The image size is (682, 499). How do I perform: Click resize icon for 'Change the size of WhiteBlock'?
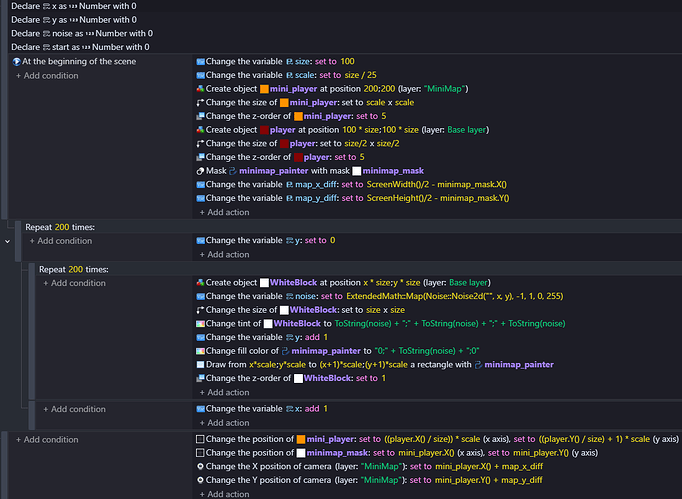click(x=201, y=310)
